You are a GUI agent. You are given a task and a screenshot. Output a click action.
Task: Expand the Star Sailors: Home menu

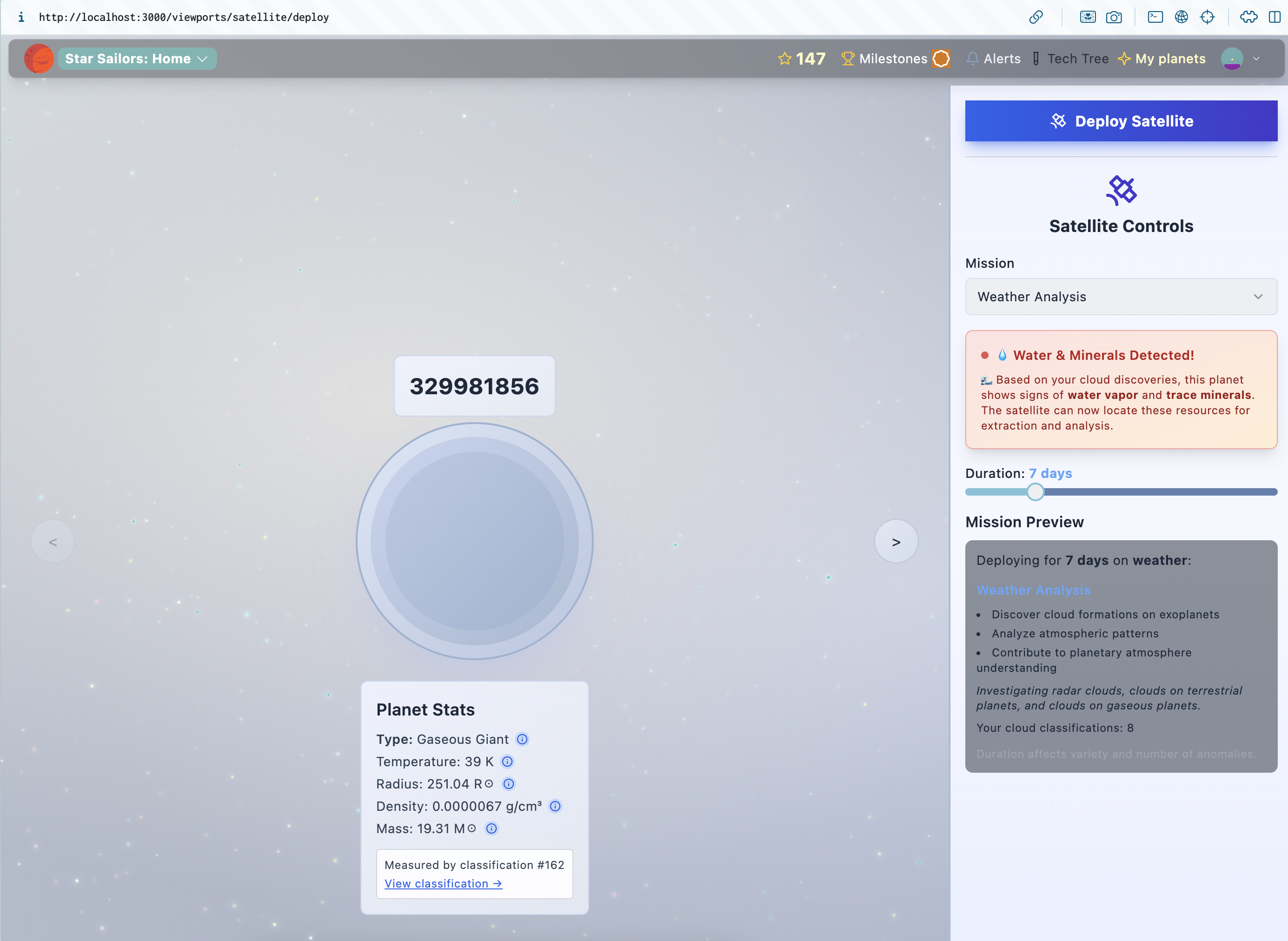[137, 59]
